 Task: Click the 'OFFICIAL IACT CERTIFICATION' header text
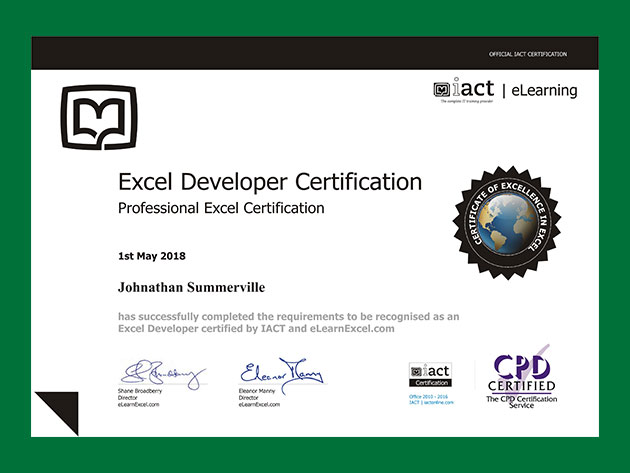pyautogui.click(x=528, y=54)
